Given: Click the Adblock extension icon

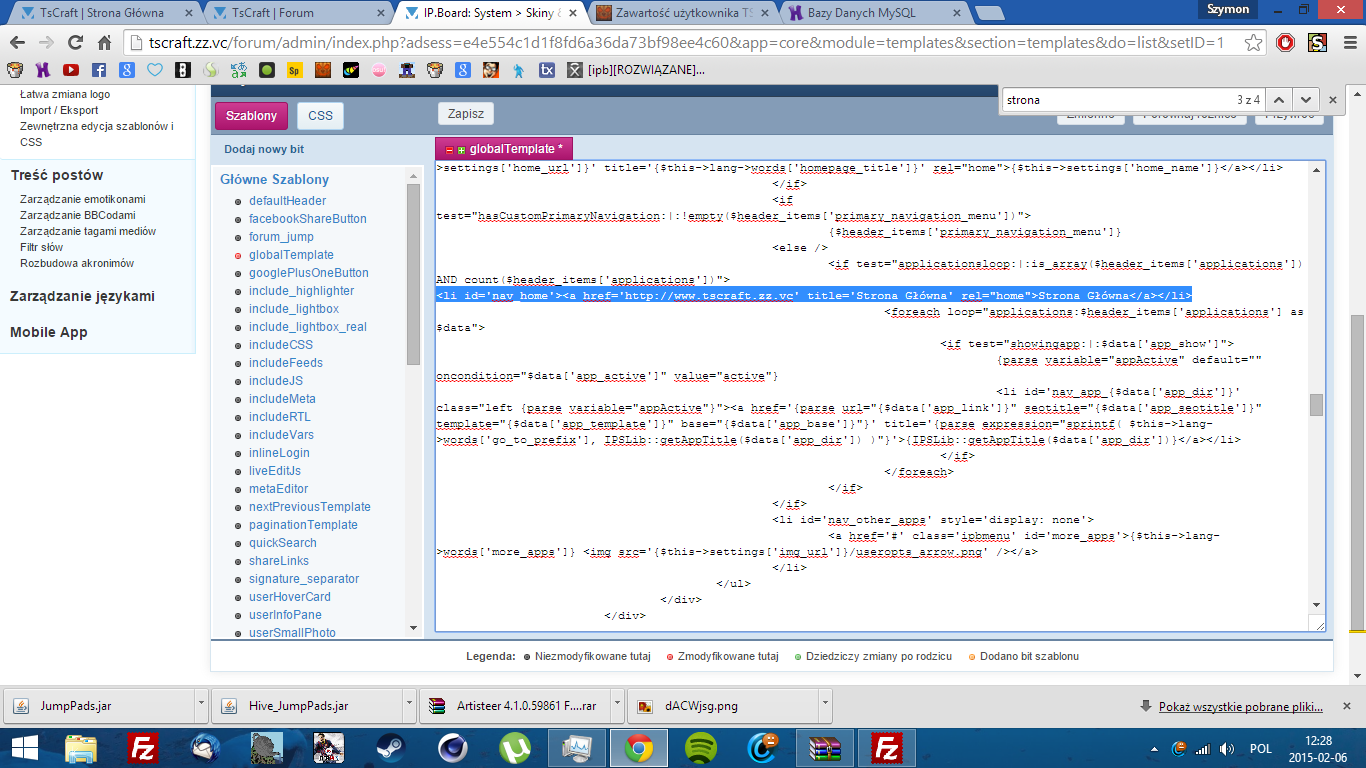Looking at the screenshot, I should pyautogui.click(x=1285, y=43).
